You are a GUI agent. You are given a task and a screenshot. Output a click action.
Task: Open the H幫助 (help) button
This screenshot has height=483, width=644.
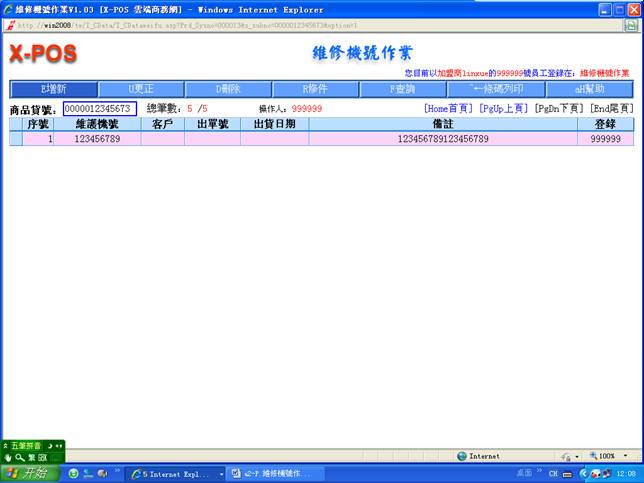(588, 89)
